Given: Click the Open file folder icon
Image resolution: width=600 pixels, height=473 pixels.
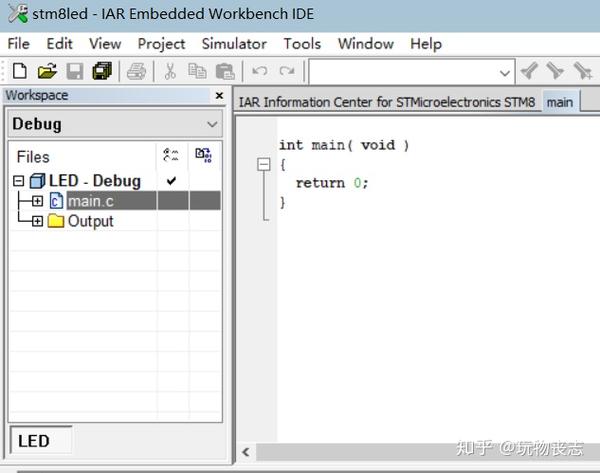Looking at the screenshot, I should [47, 71].
